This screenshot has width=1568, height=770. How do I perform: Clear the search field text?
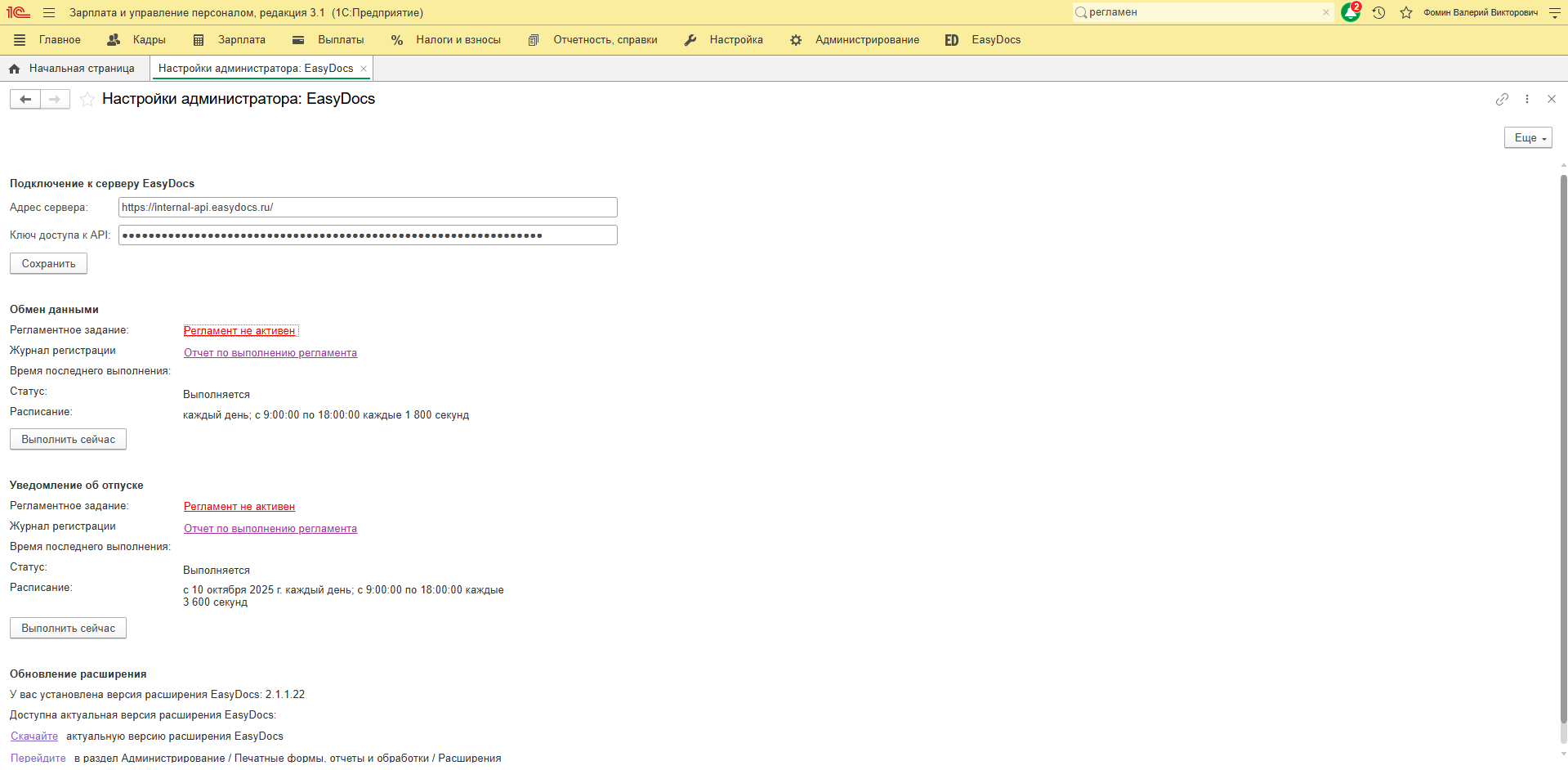pos(1325,12)
